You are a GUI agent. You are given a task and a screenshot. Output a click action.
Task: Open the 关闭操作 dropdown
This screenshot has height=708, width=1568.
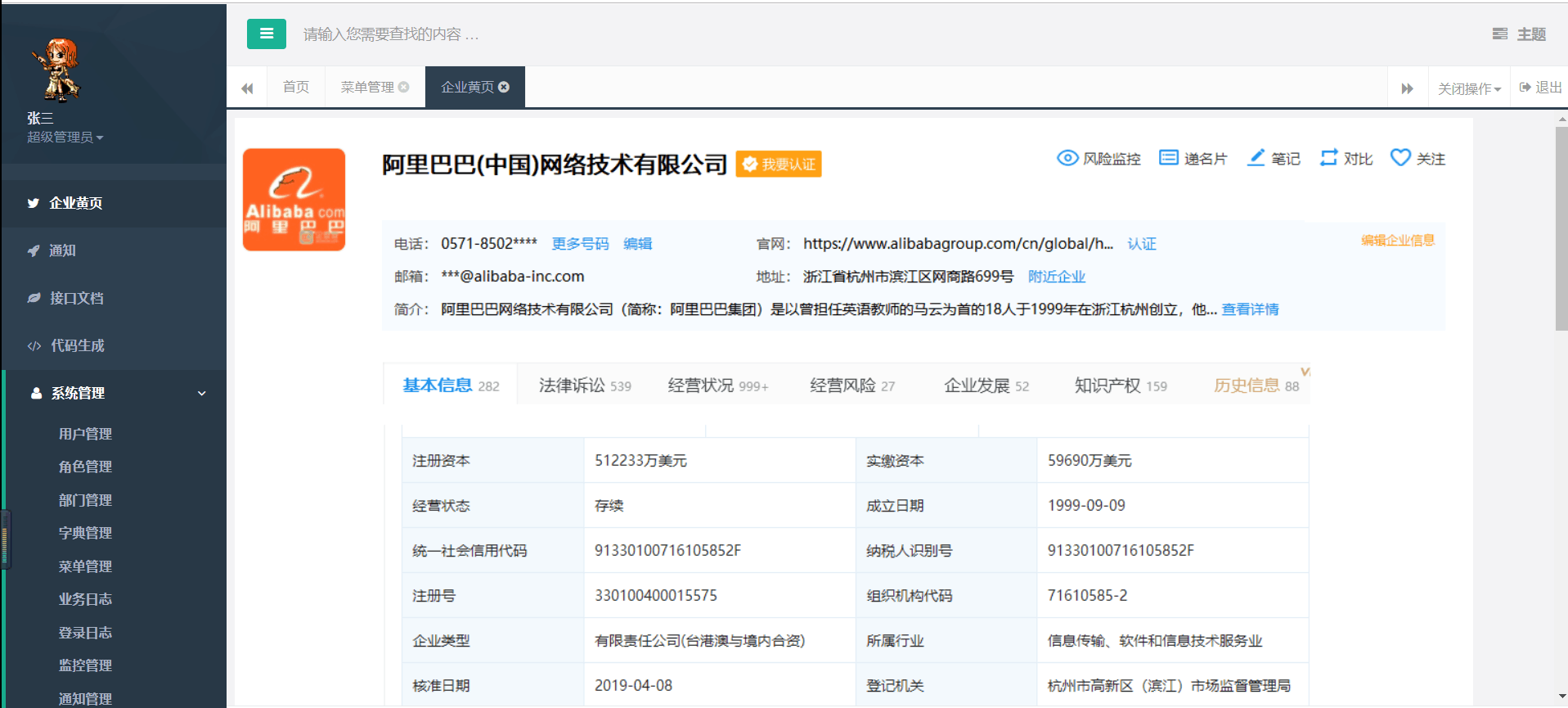click(x=1469, y=88)
